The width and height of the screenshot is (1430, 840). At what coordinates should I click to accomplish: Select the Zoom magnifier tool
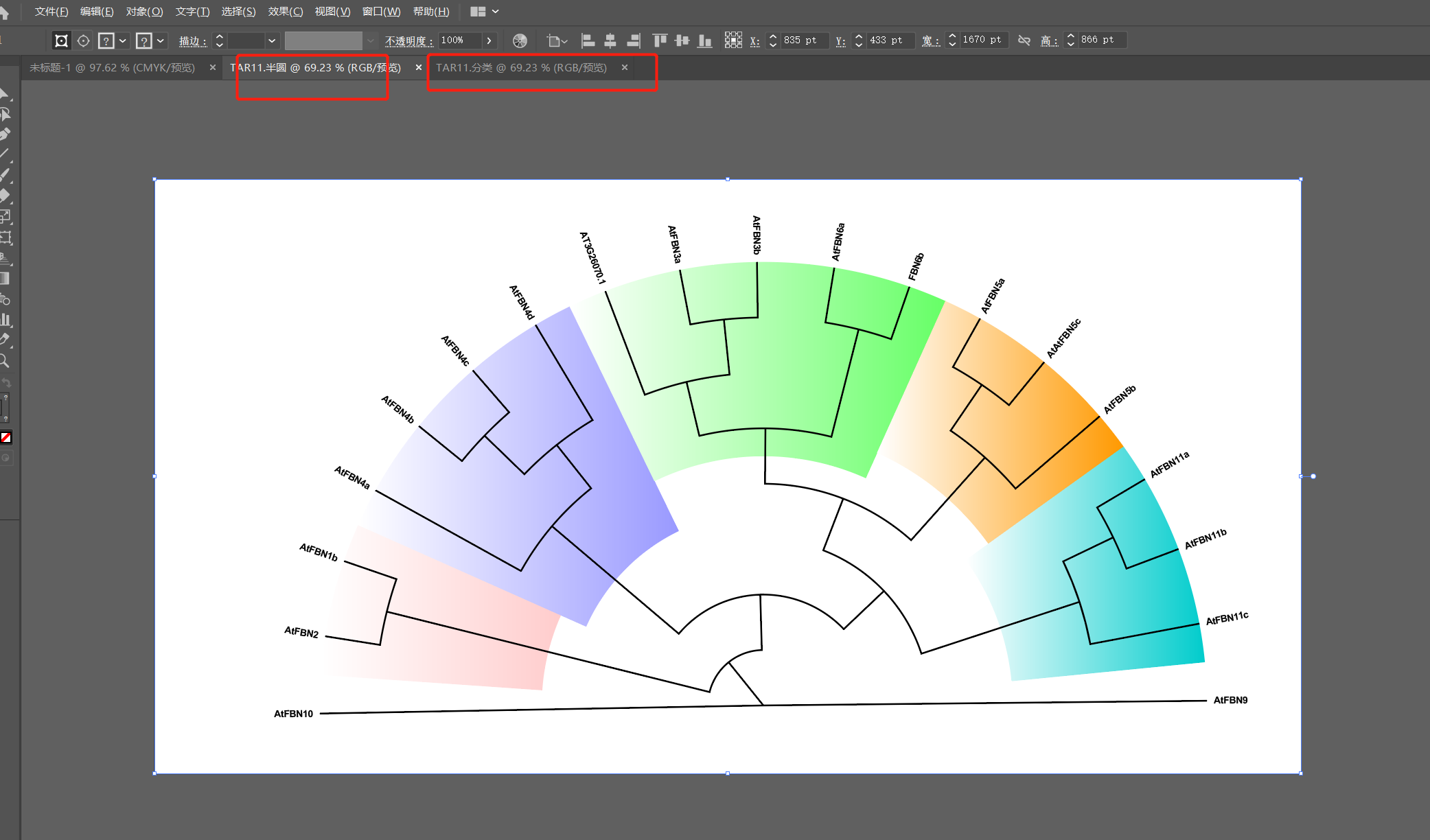(x=4, y=360)
